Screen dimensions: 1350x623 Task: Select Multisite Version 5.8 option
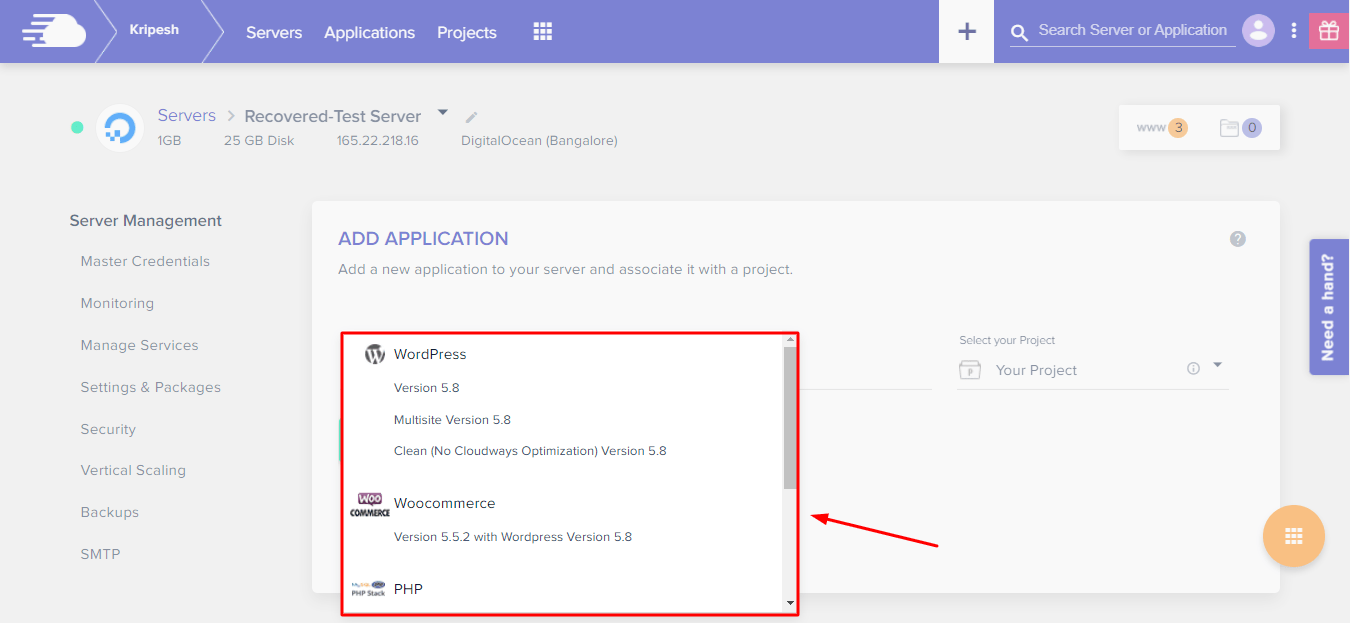(x=452, y=420)
